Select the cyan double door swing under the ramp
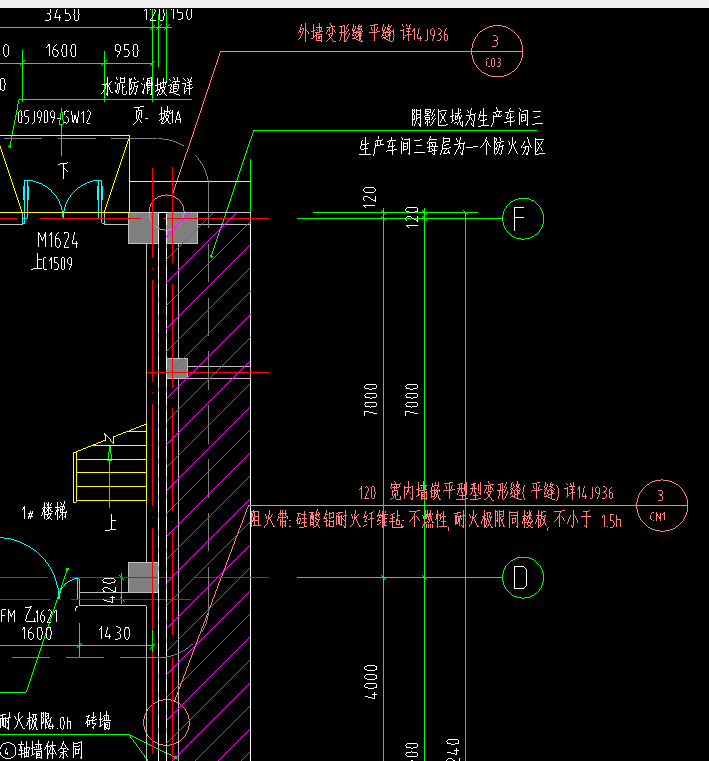 (63, 202)
